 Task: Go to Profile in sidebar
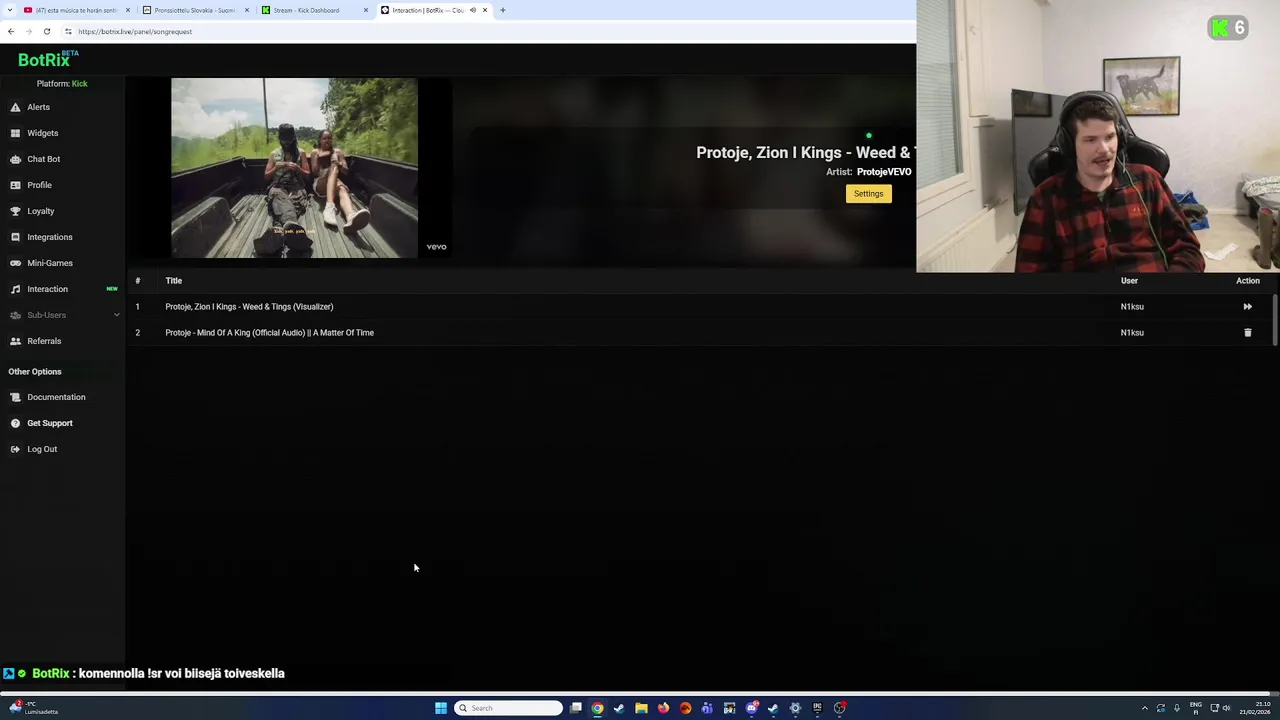(39, 185)
